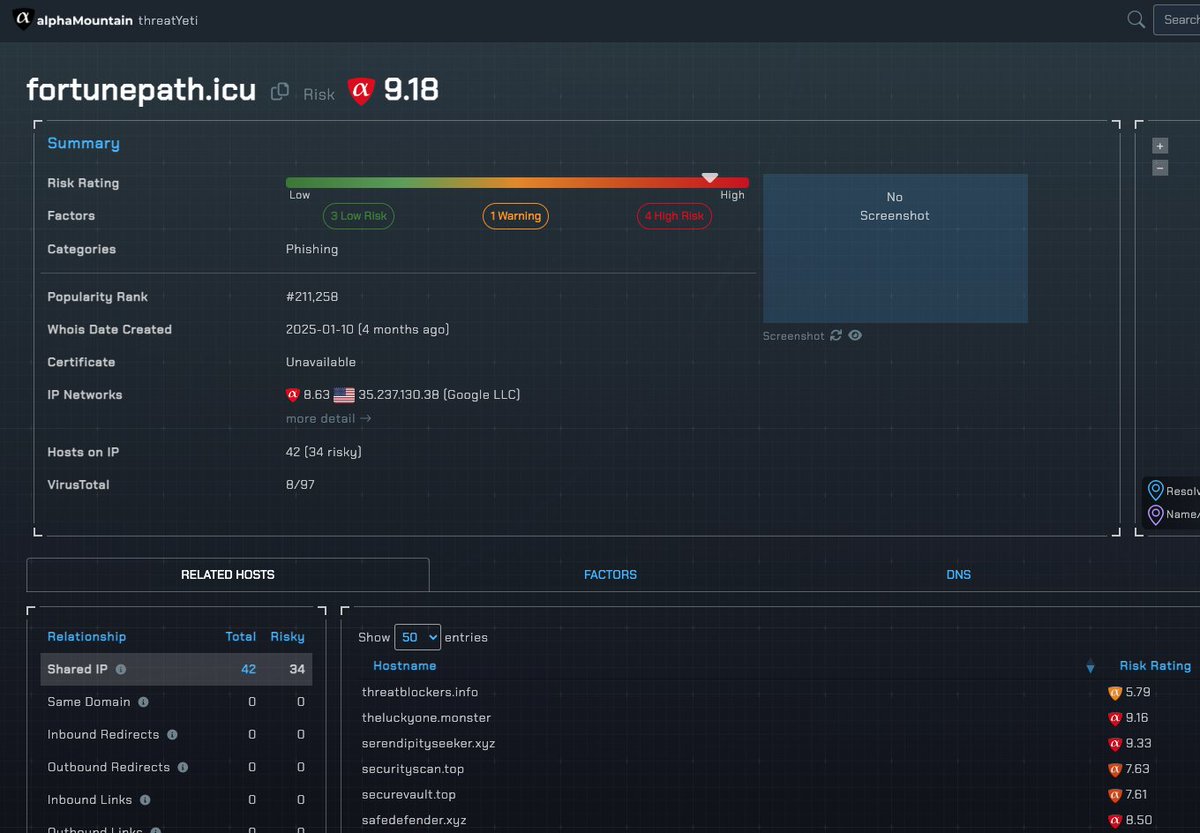The height and width of the screenshot is (833, 1200).
Task: Open the Show entries dropdown
Action: (x=417, y=637)
